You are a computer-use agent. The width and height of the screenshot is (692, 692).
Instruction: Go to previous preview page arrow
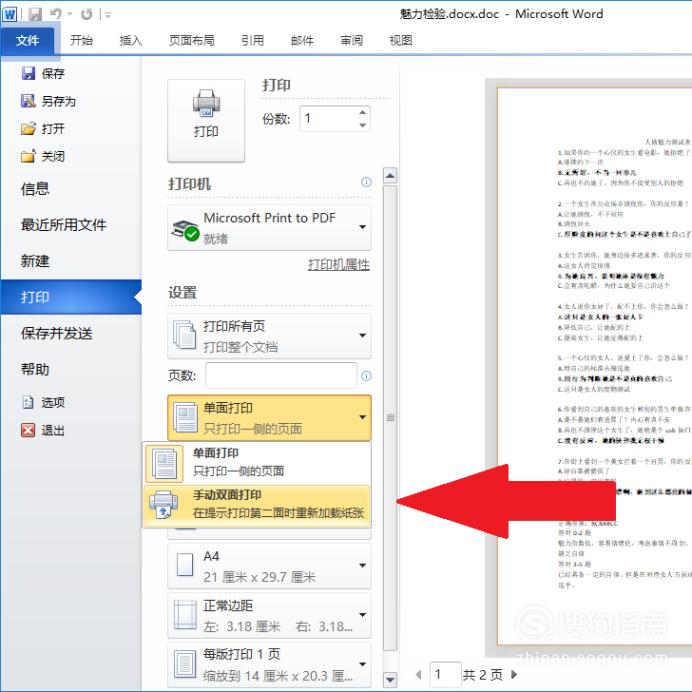(x=418, y=674)
